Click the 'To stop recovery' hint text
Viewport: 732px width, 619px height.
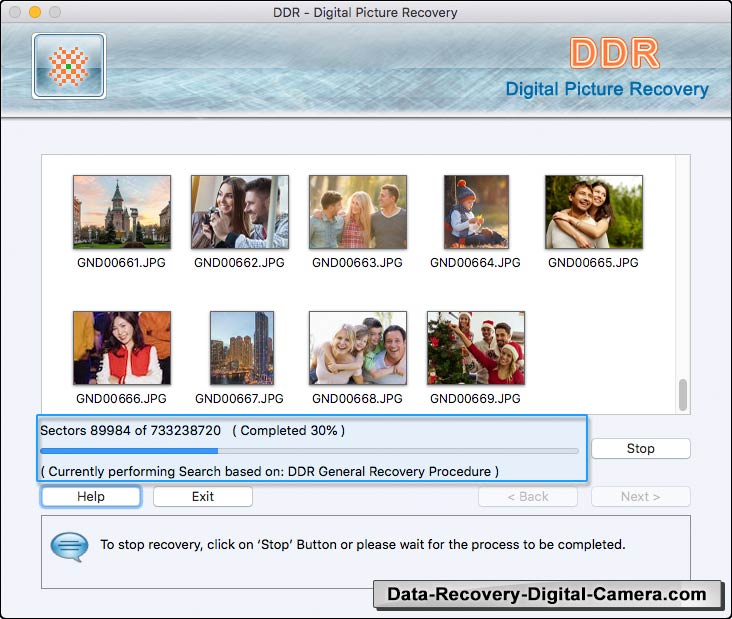363,544
